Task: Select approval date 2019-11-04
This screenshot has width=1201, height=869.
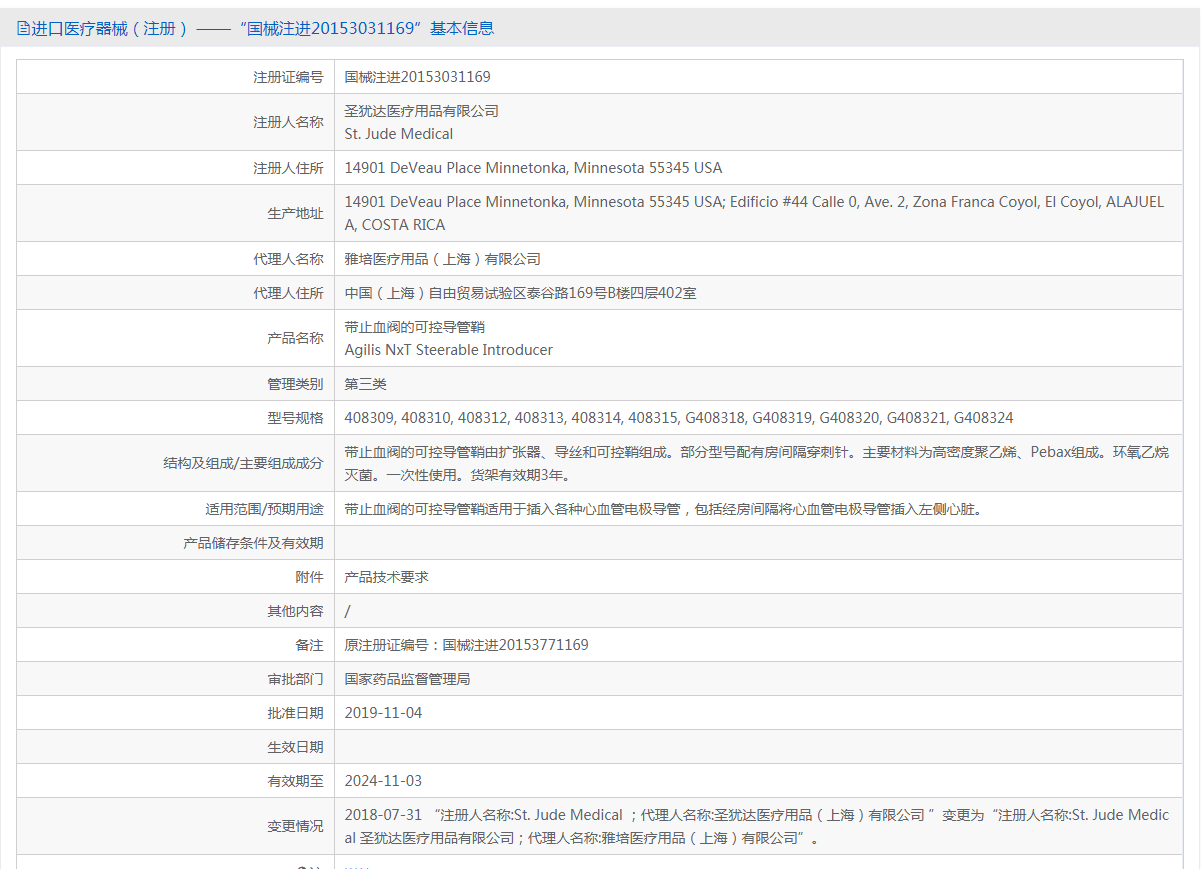Action: click(x=384, y=713)
